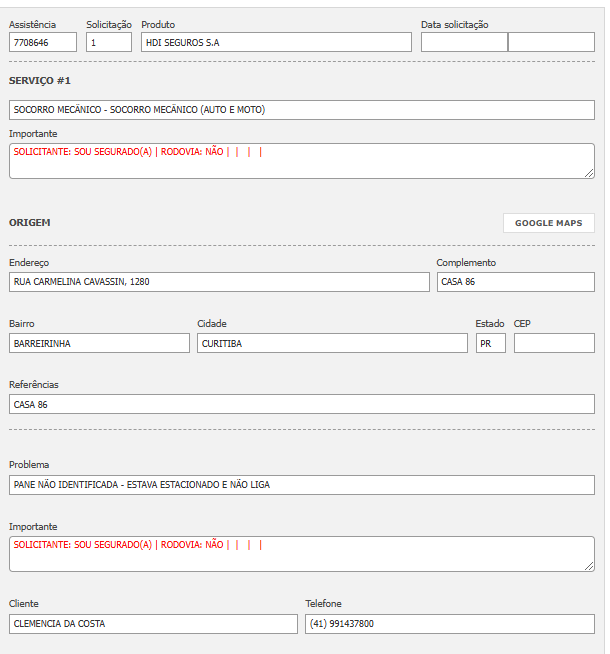The image size is (610, 654).
Task: Click the Importante text area under Serviço #1
Action: pyautogui.click(x=302, y=162)
